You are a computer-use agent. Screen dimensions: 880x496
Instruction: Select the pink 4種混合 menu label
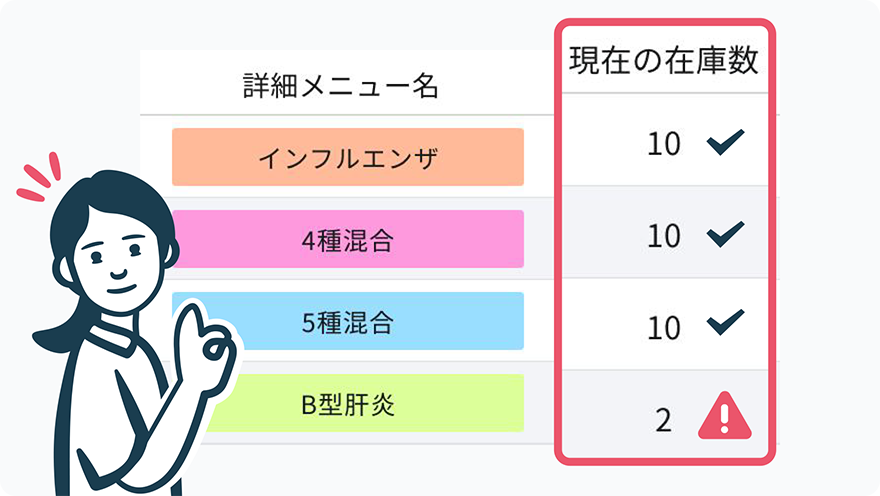point(348,239)
